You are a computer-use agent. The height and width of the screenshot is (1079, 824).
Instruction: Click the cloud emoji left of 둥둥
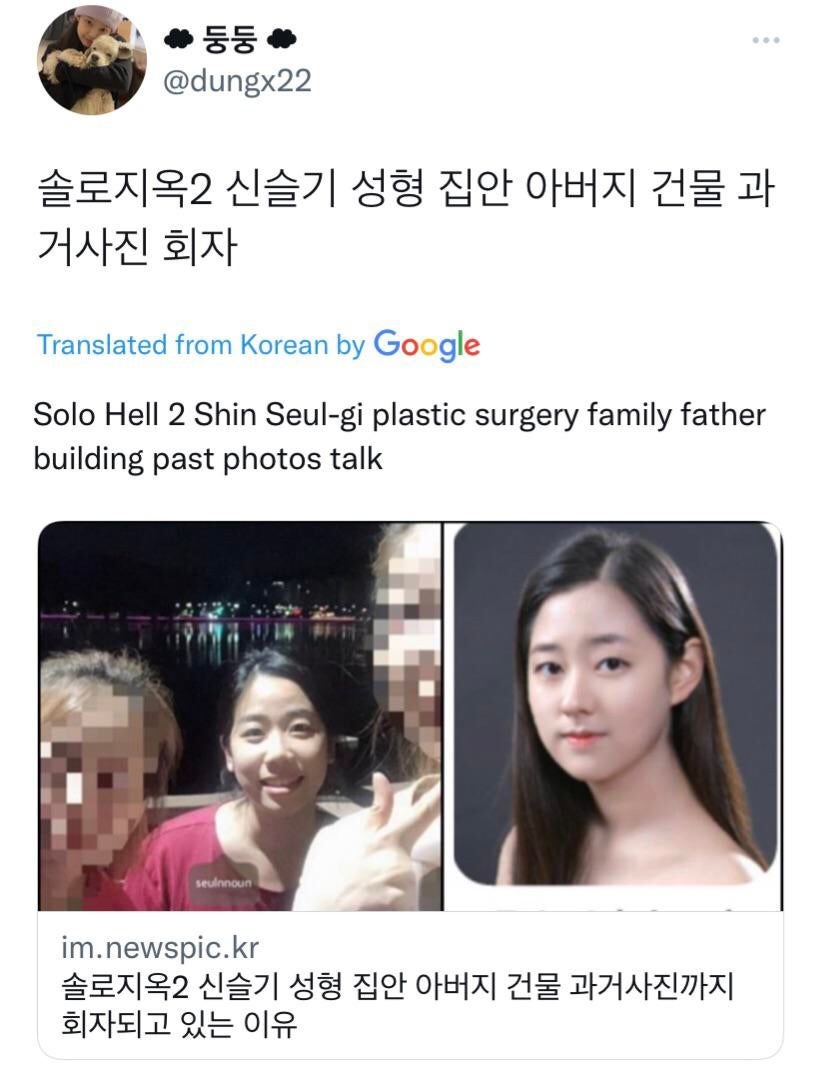(x=178, y=40)
